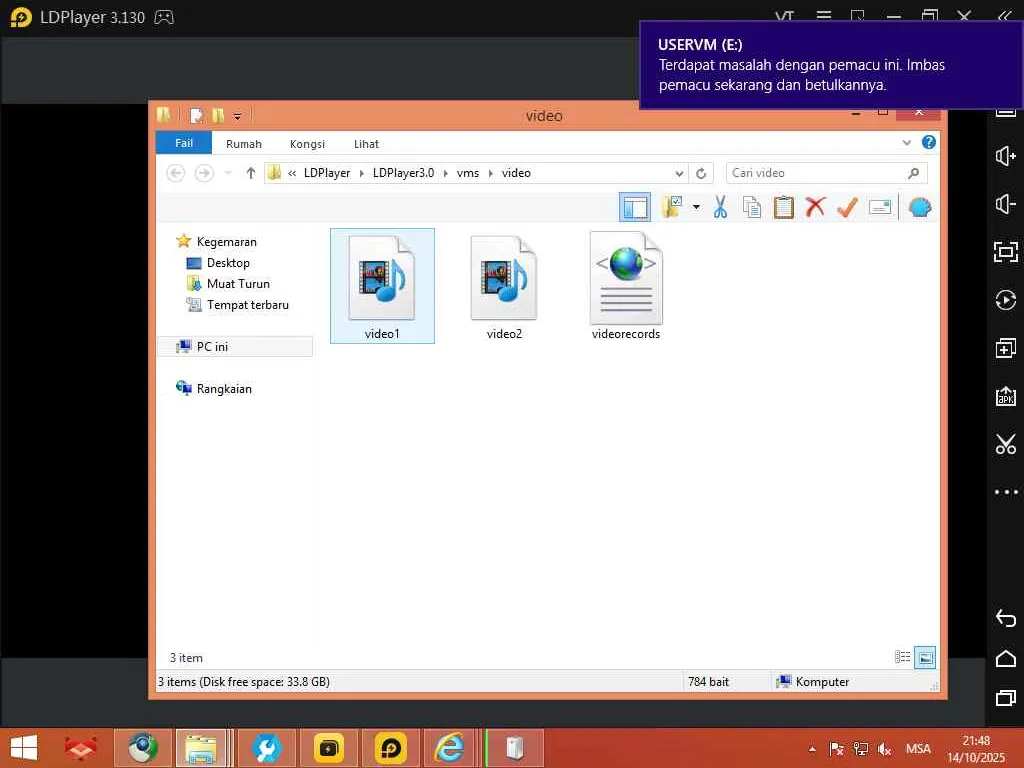Open the LDPlayer hamburger menu

824,16
